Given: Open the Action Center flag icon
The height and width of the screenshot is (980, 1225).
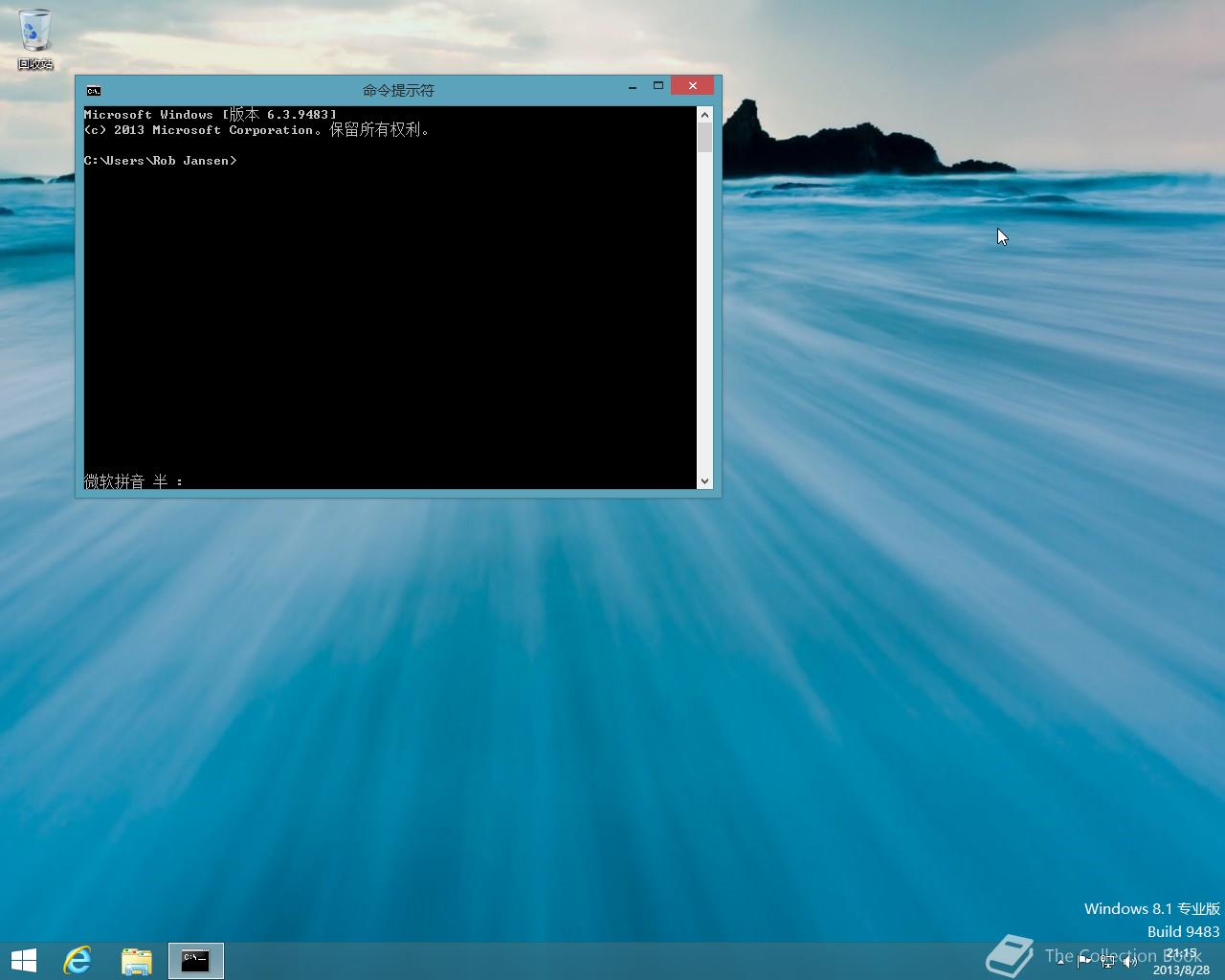Looking at the screenshot, I should tap(1083, 961).
